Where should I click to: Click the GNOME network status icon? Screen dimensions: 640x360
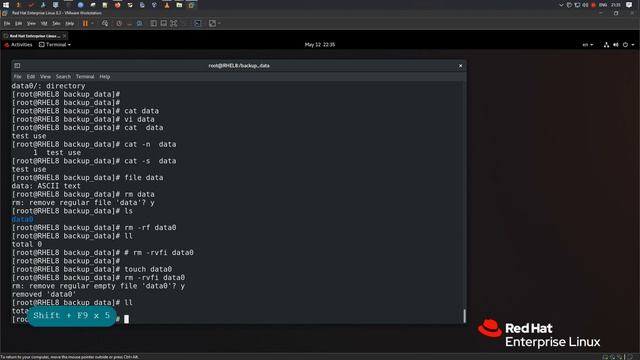click(x=607, y=45)
